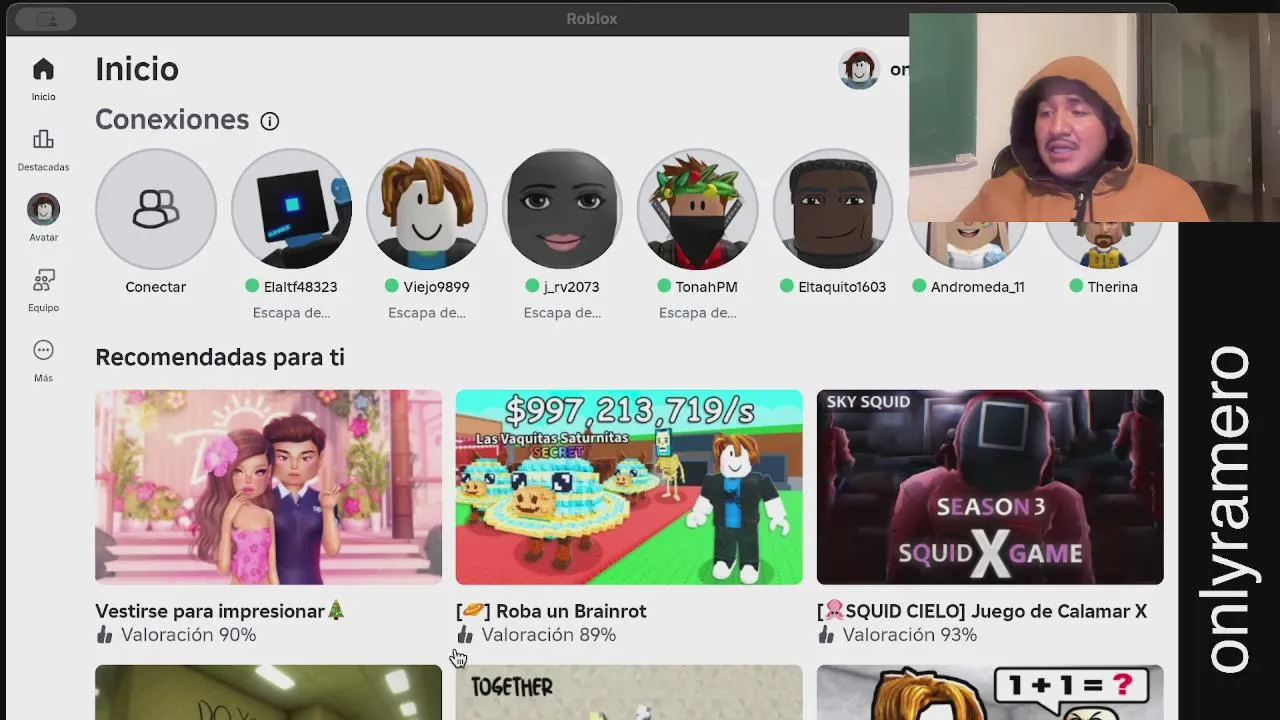This screenshot has height=720, width=1280.
Task: Click Escapa de... under Elaltf48323
Action: click(x=292, y=313)
